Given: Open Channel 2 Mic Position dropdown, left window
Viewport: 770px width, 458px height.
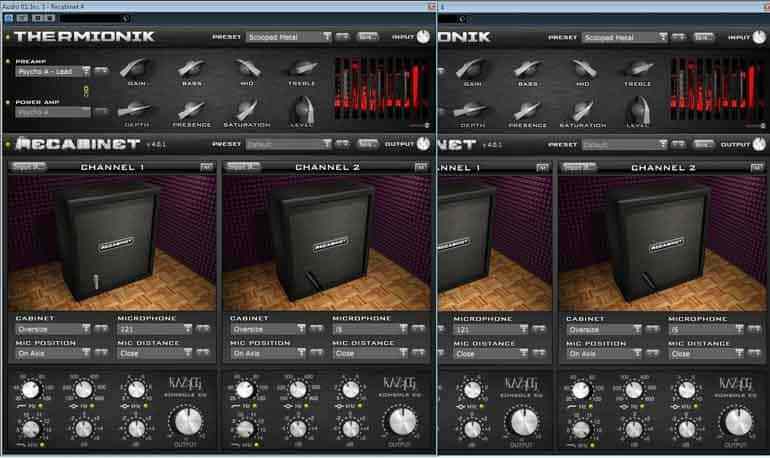Looking at the screenshot, I should pyautogui.click(x=268, y=353).
